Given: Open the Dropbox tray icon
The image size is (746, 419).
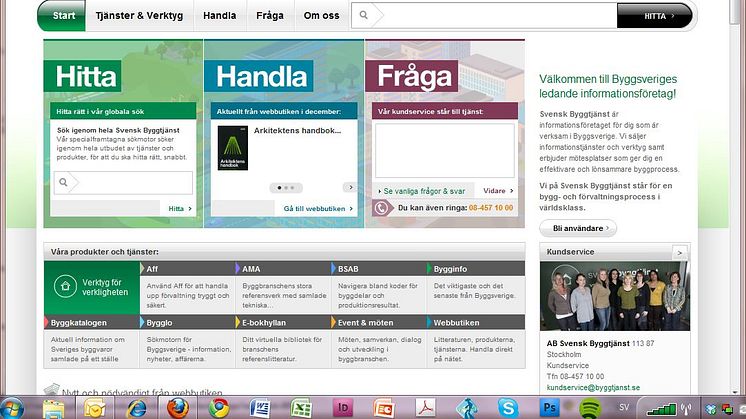Looking at the screenshot, I should coord(711,409).
